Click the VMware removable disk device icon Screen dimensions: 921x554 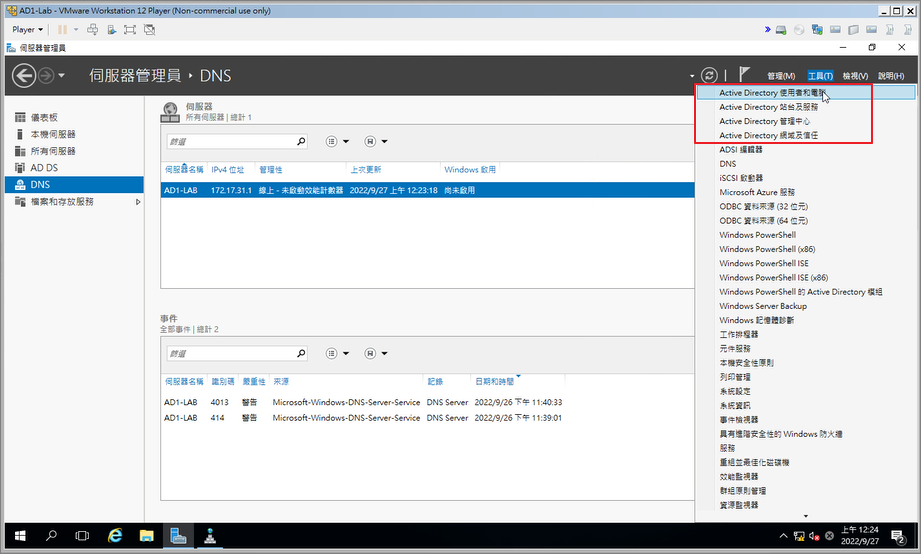click(781, 29)
